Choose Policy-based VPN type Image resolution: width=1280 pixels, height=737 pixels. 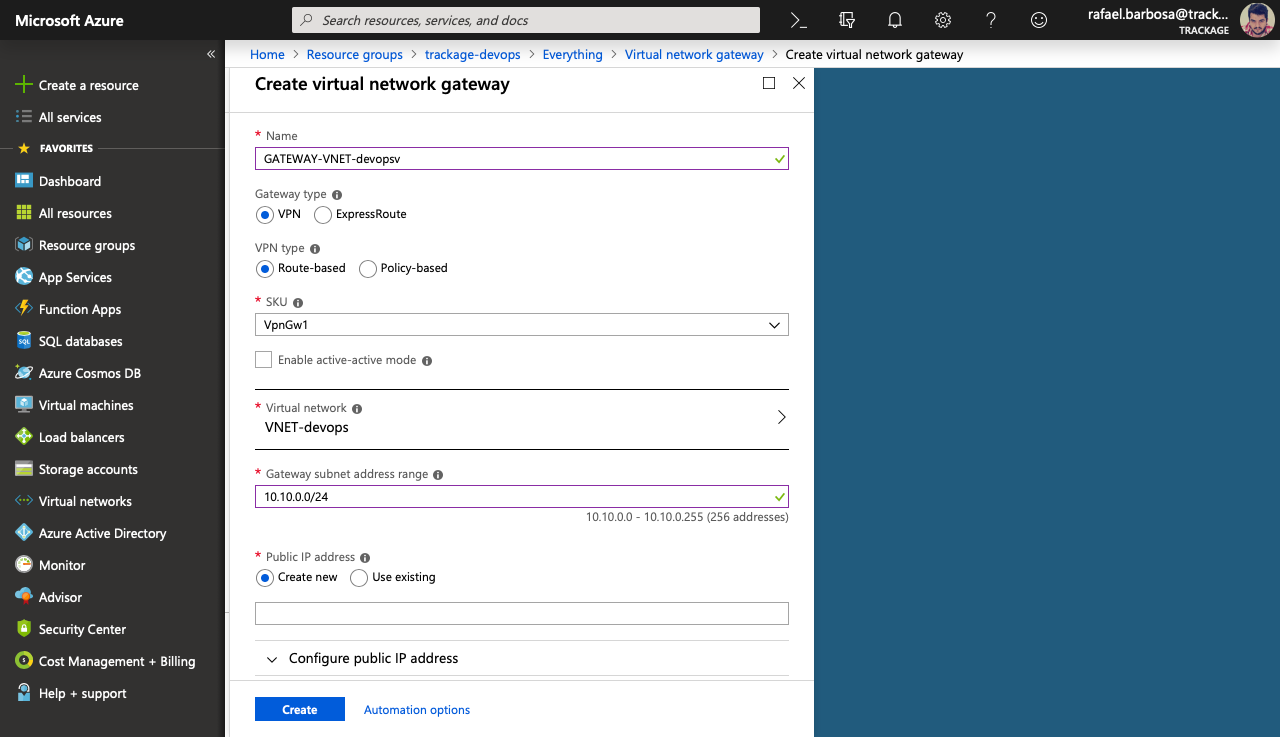(x=368, y=269)
